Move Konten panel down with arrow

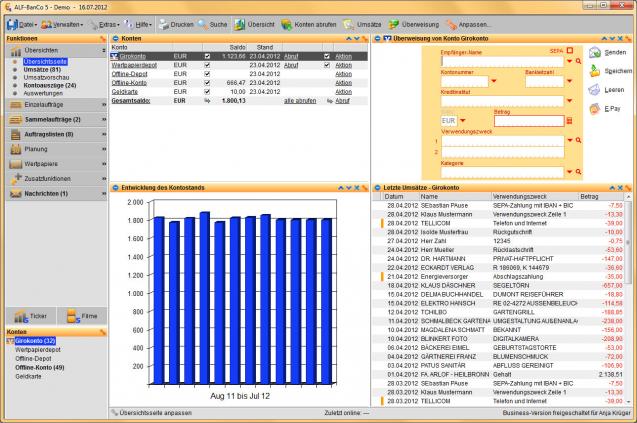coord(357,39)
